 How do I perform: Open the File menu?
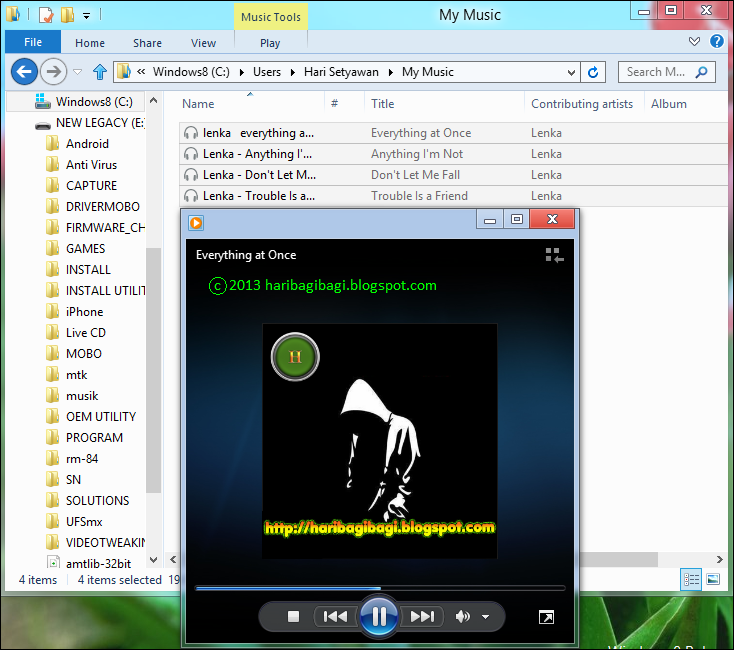pyautogui.click(x=33, y=42)
